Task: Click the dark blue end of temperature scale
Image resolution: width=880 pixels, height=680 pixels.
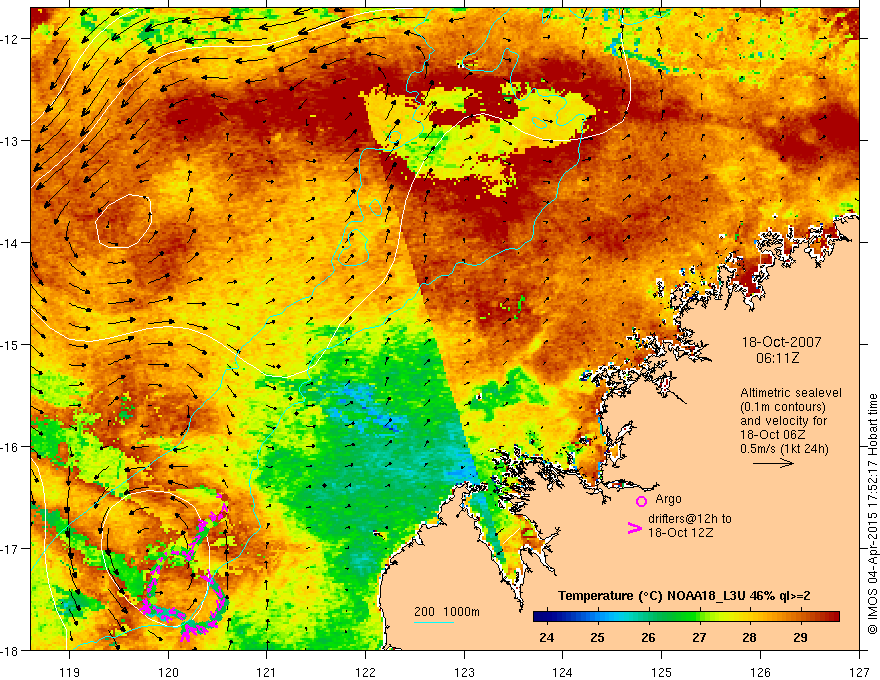Action: click(x=538, y=617)
